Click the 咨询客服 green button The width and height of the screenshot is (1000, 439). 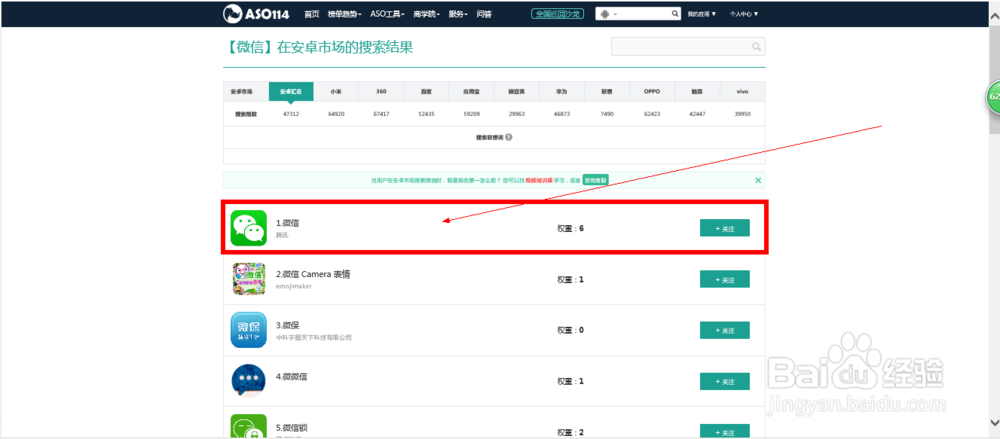pos(596,181)
